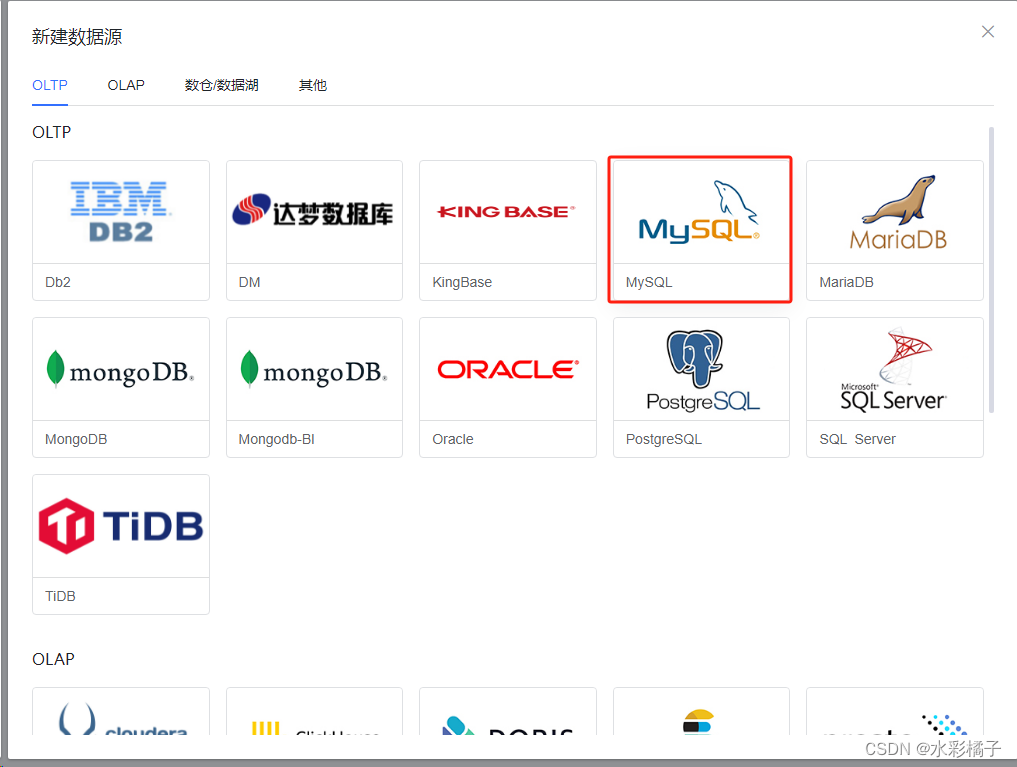Select the MySQL dolphin logo card
The height and width of the screenshot is (767, 1017).
coord(701,230)
